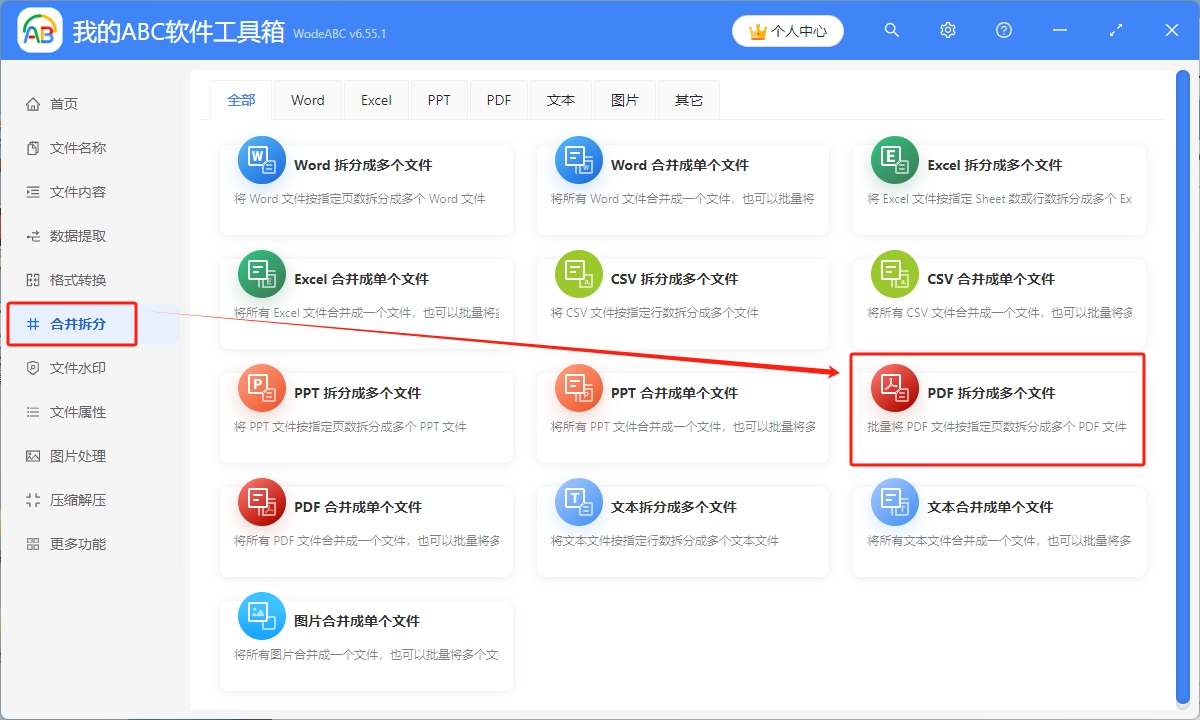Open the PDF 拆分成多个文件 tool
1200x720 pixels.
click(997, 410)
